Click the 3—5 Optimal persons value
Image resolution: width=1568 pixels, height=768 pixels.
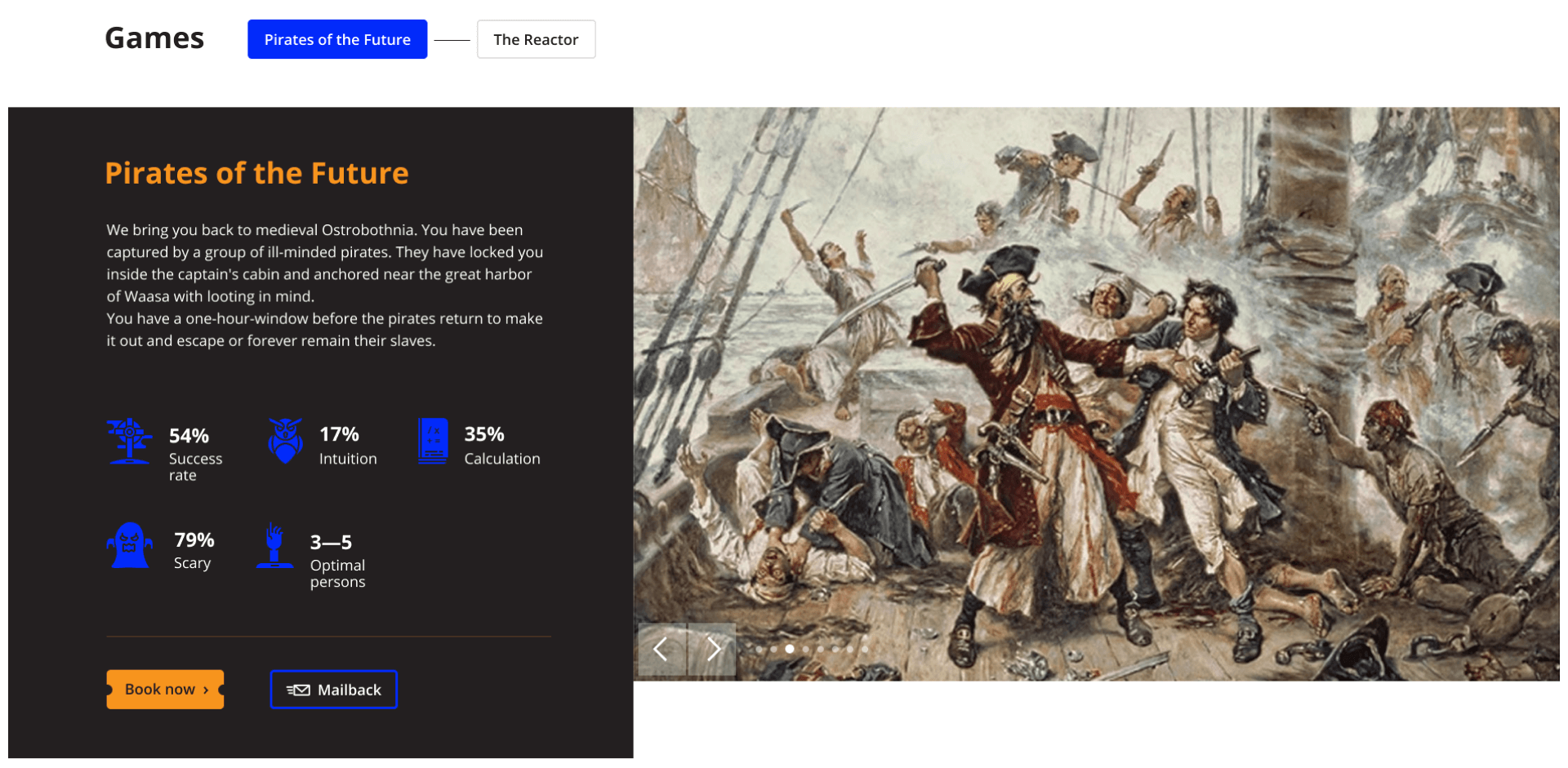click(x=331, y=542)
